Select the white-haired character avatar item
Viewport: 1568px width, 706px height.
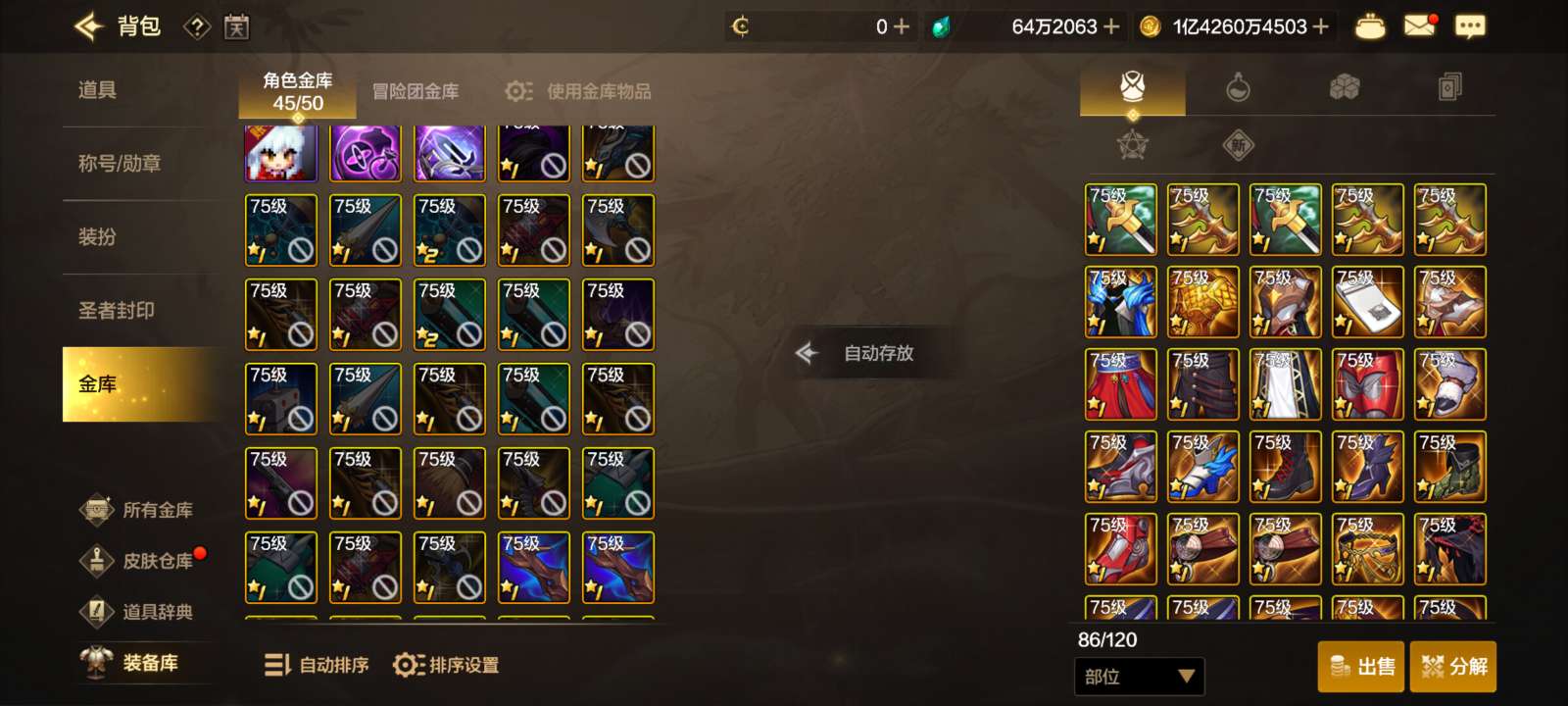point(281,153)
